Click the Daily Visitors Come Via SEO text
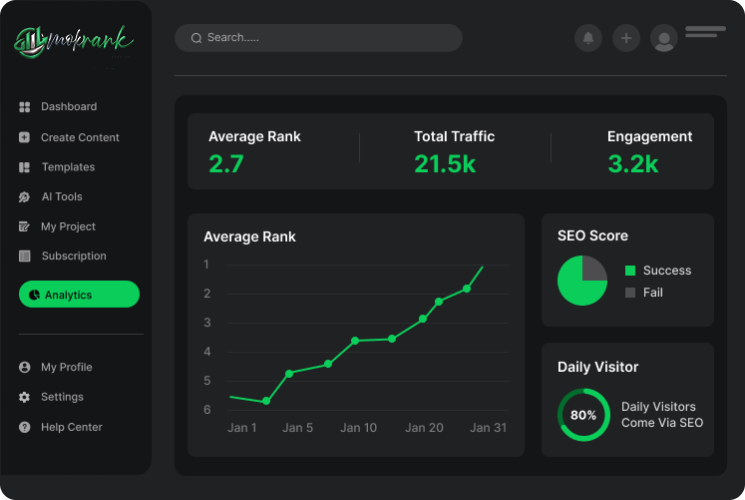The image size is (745, 500). 662,415
